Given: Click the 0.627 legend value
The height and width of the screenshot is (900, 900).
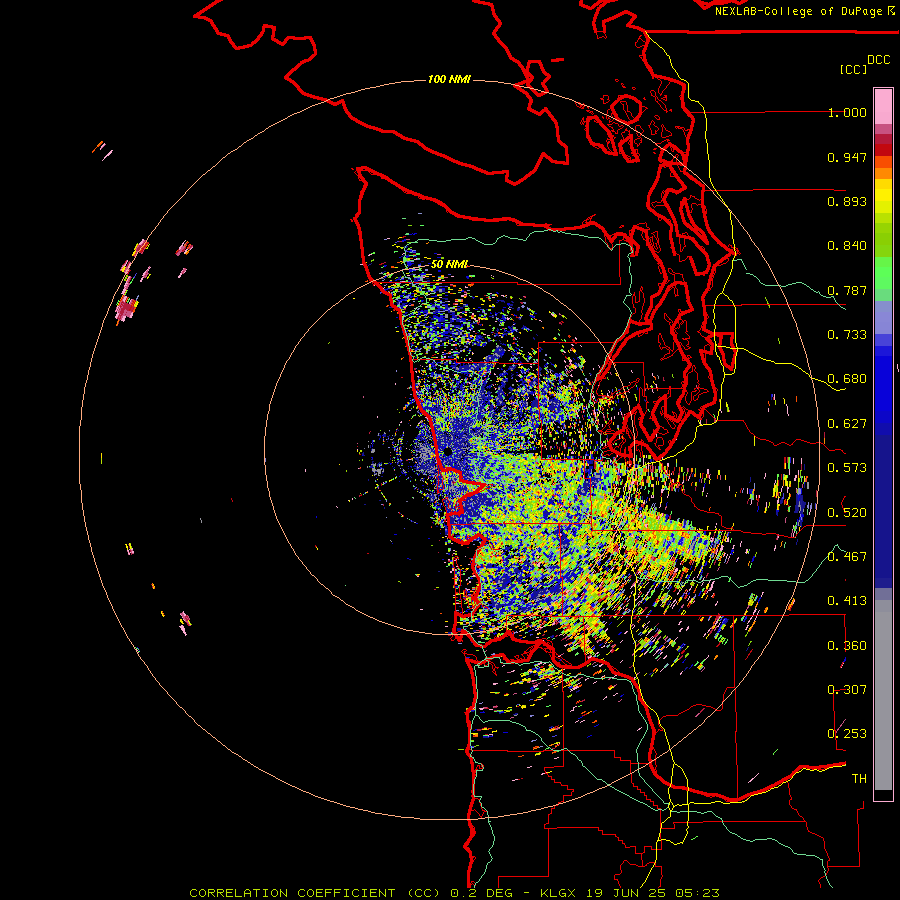Looking at the screenshot, I should point(847,424).
